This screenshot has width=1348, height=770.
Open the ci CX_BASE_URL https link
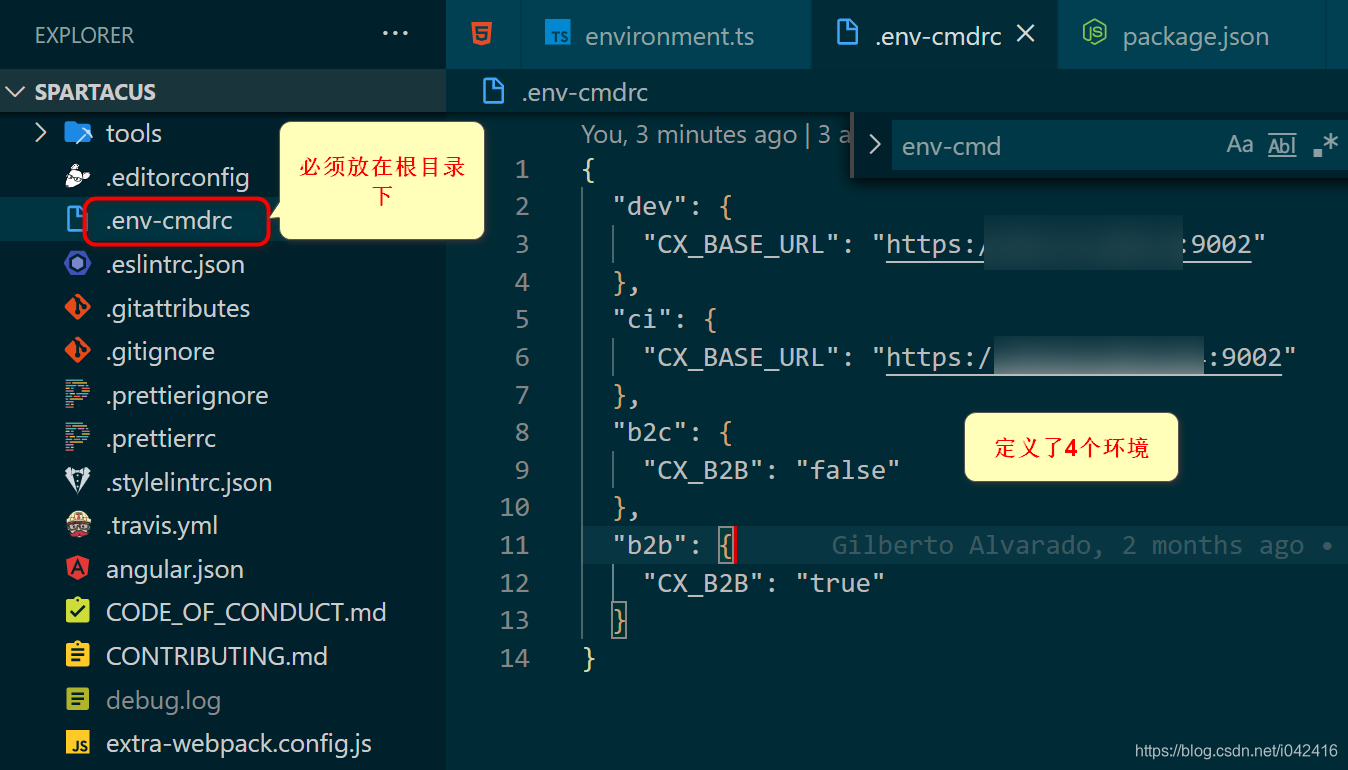point(1084,357)
